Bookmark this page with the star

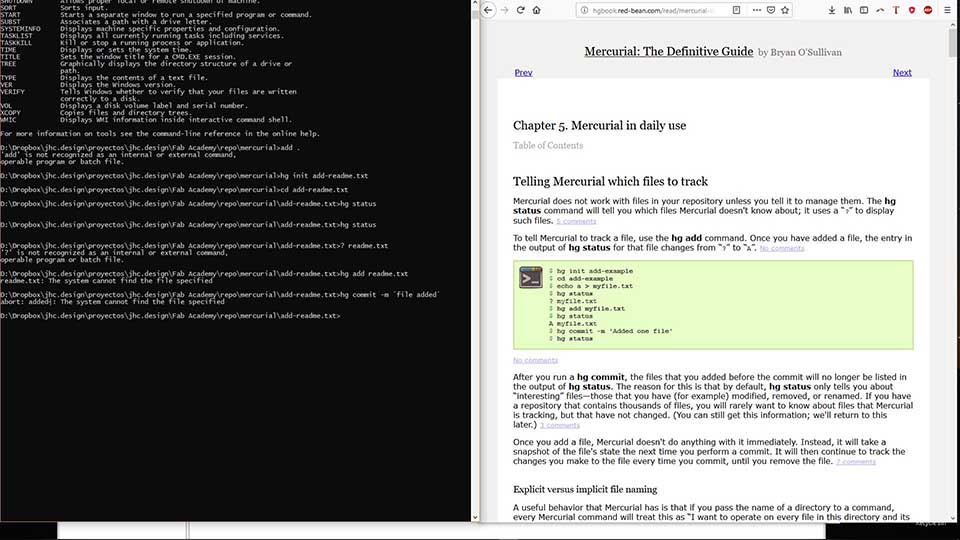coord(785,10)
